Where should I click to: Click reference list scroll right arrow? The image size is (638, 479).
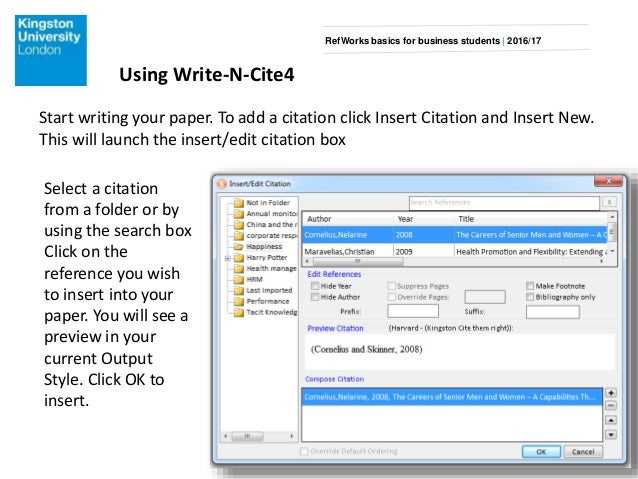tap(601, 261)
